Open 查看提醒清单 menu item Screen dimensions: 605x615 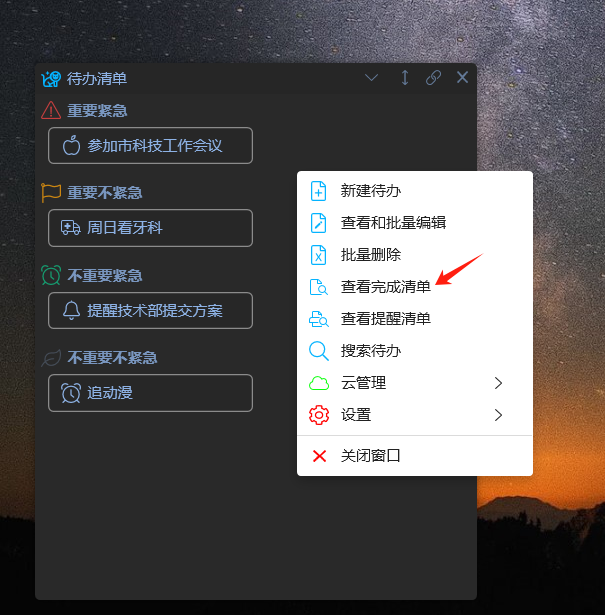click(414, 319)
